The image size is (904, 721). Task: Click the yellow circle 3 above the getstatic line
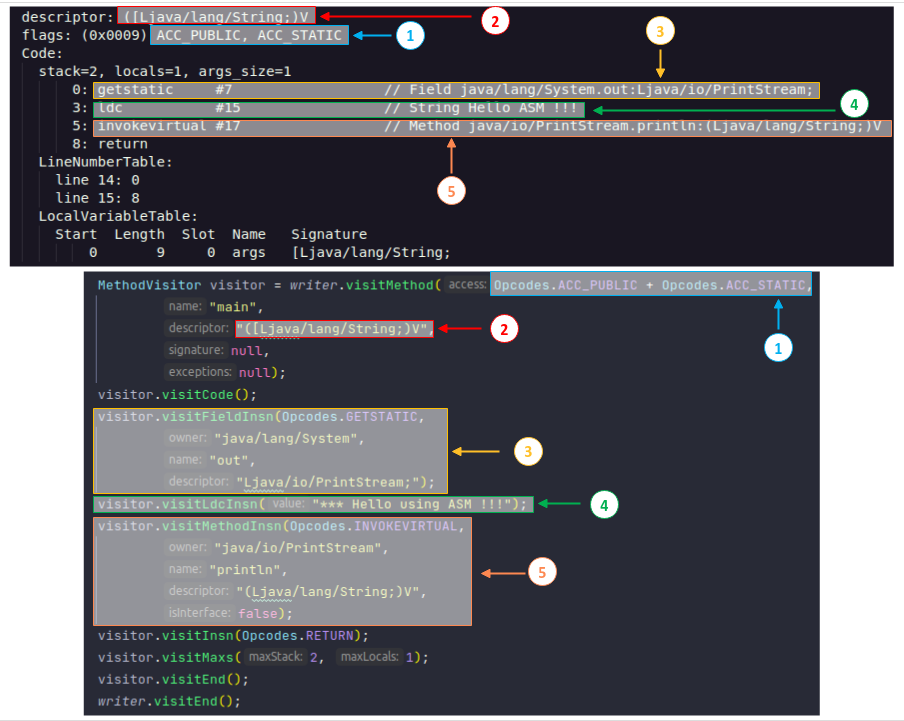point(660,31)
